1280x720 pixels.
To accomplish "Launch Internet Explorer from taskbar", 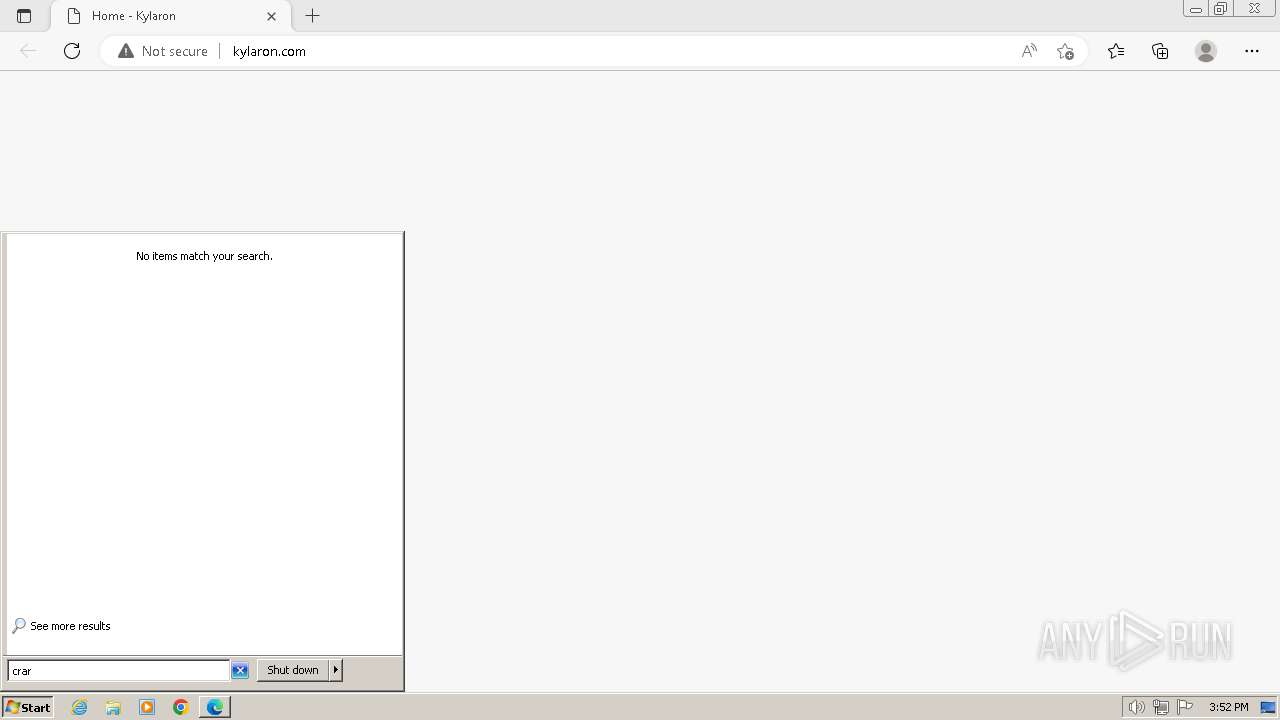I will (x=80, y=707).
